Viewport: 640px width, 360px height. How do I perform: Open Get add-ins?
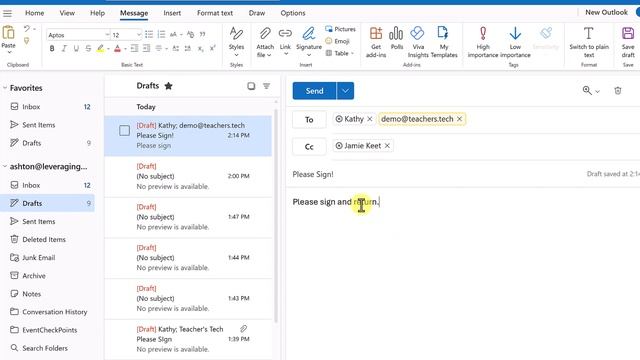coord(376,42)
